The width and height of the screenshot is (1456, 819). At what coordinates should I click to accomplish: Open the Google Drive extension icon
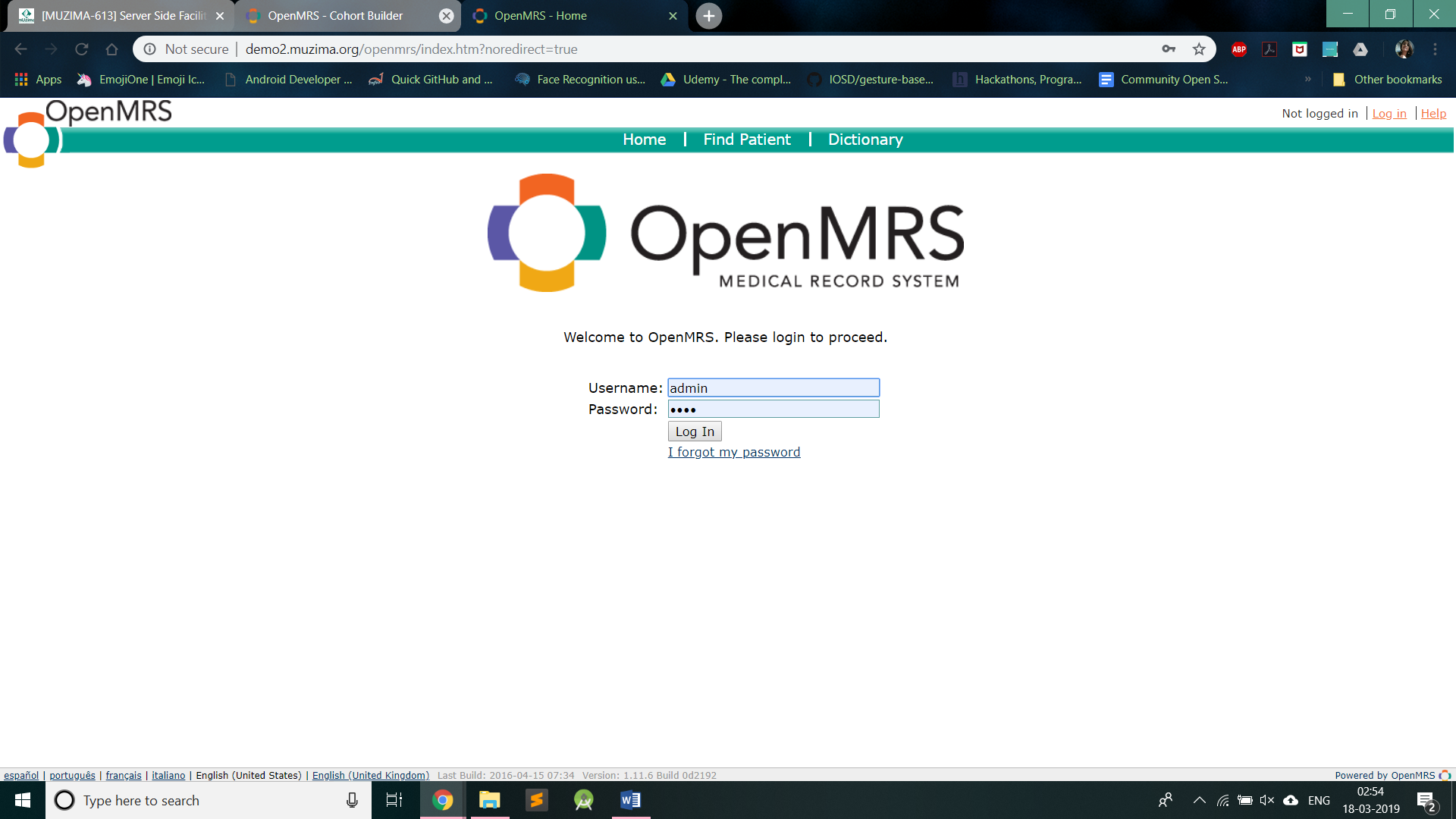[x=1360, y=49]
